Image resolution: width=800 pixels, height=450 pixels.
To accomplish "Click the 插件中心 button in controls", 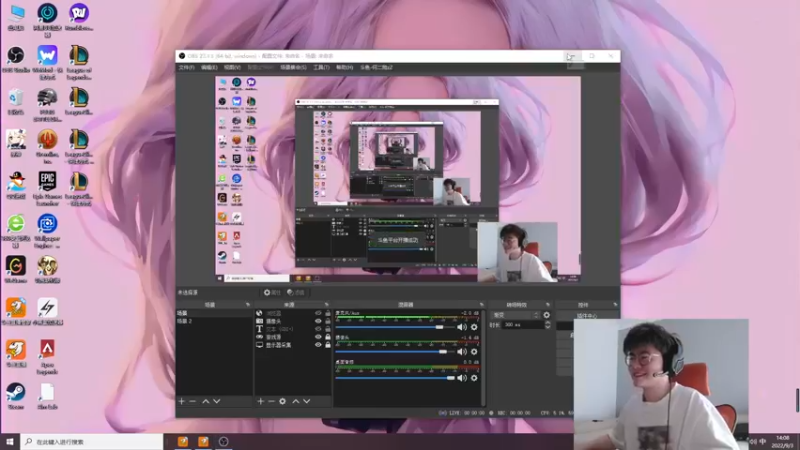I will tap(587, 316).
